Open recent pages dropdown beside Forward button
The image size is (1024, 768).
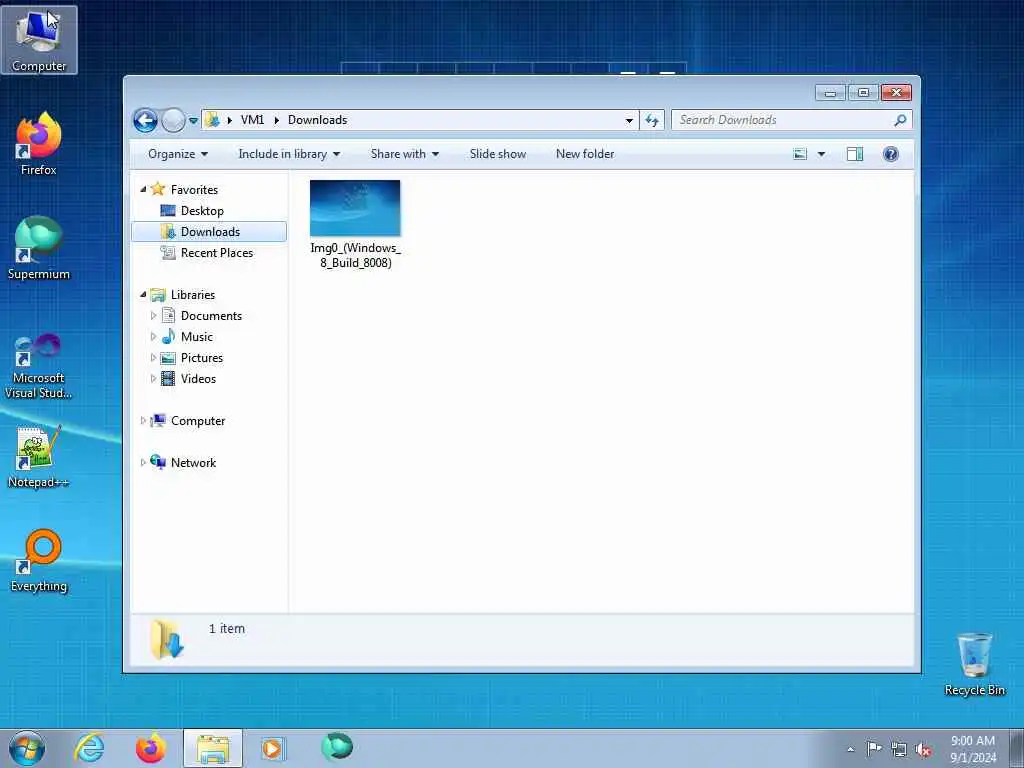(x=193, y=120)
